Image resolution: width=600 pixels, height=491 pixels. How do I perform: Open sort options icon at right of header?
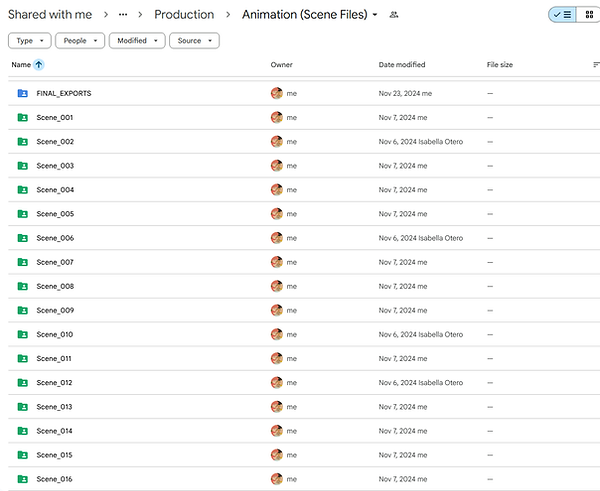pyautogui.click(x=596, y=65)
